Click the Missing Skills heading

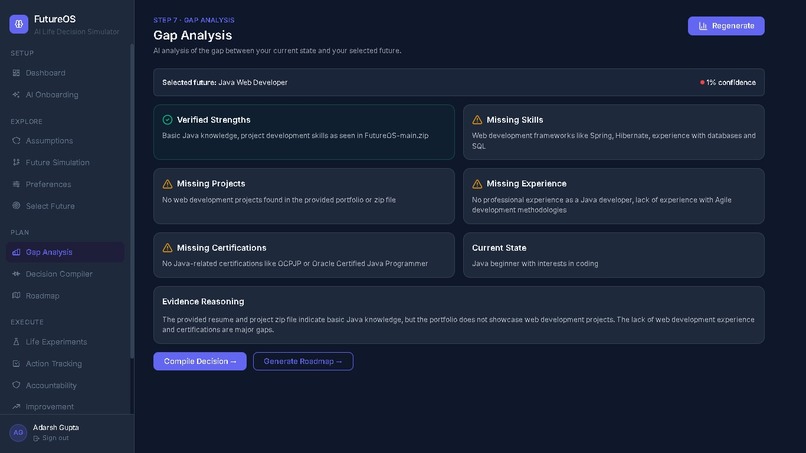tap(515, 120)
